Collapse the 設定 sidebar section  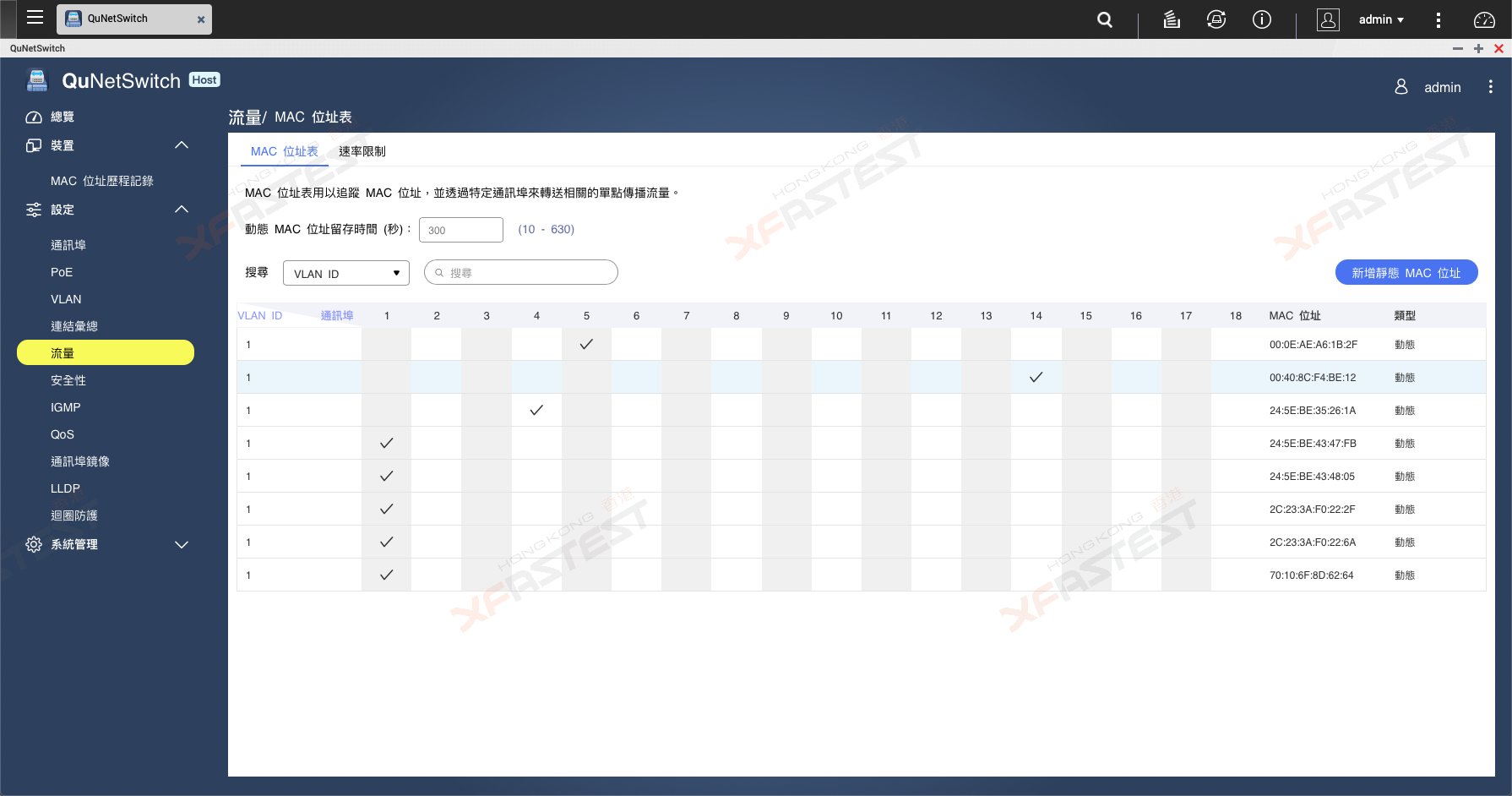[181, 210]
